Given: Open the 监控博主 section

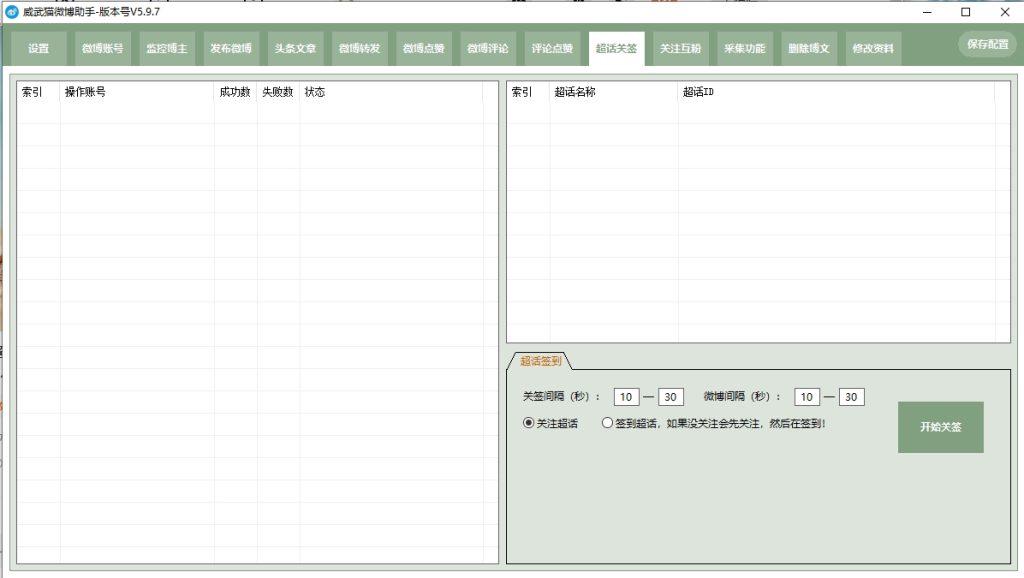Looking at the screenshot, I should [165, 46].
